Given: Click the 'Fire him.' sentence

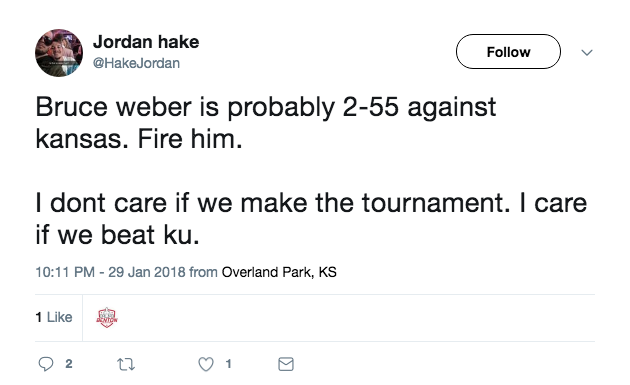Looking at the screenshot, I should coord(190,139).
